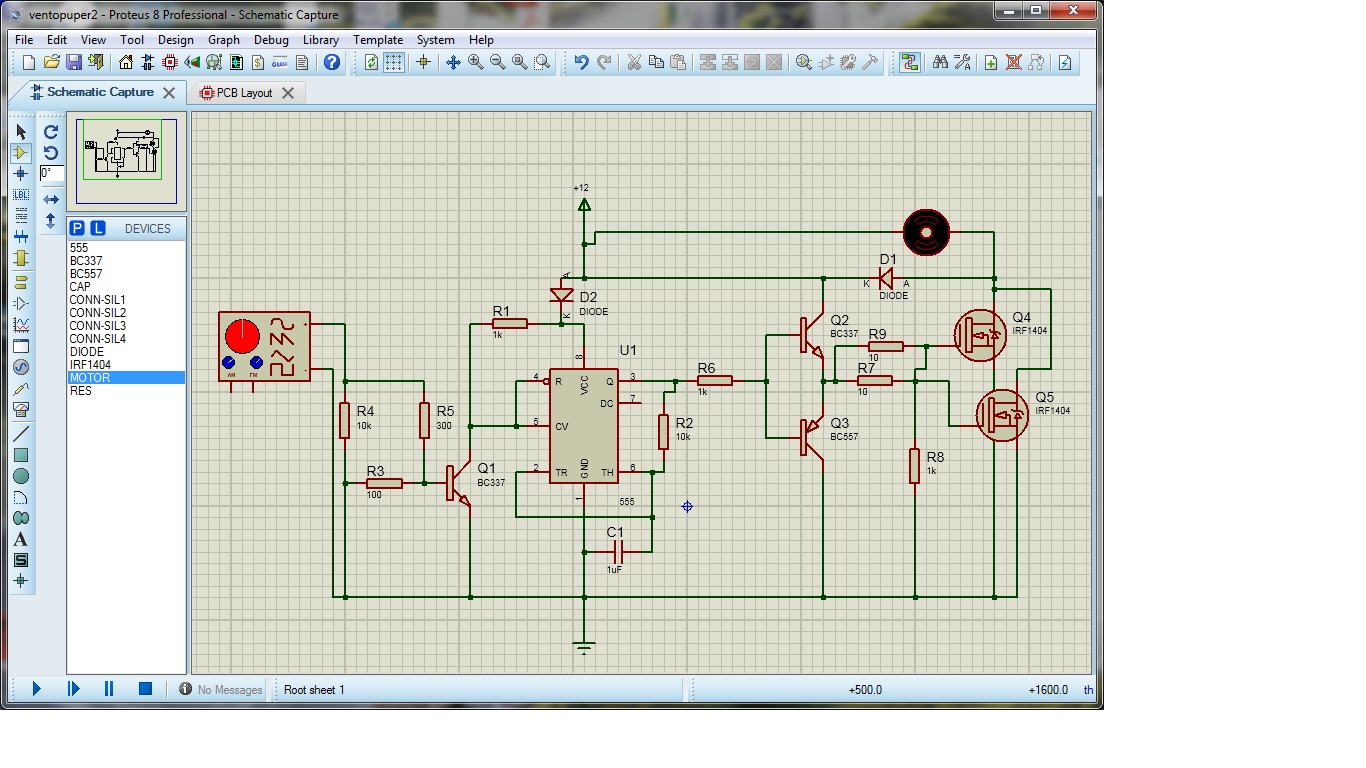The height and width of the screenshot is (768, 1366).
Task: Open the Library menu
Action: [320, 40]
